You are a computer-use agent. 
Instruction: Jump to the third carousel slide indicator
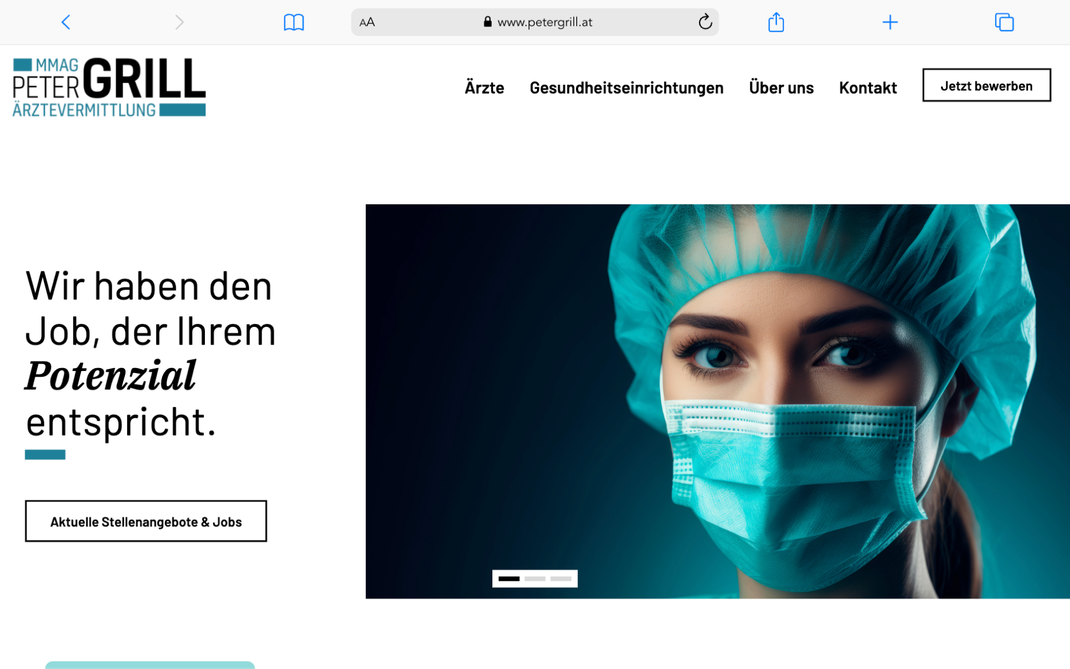[561, 579]
